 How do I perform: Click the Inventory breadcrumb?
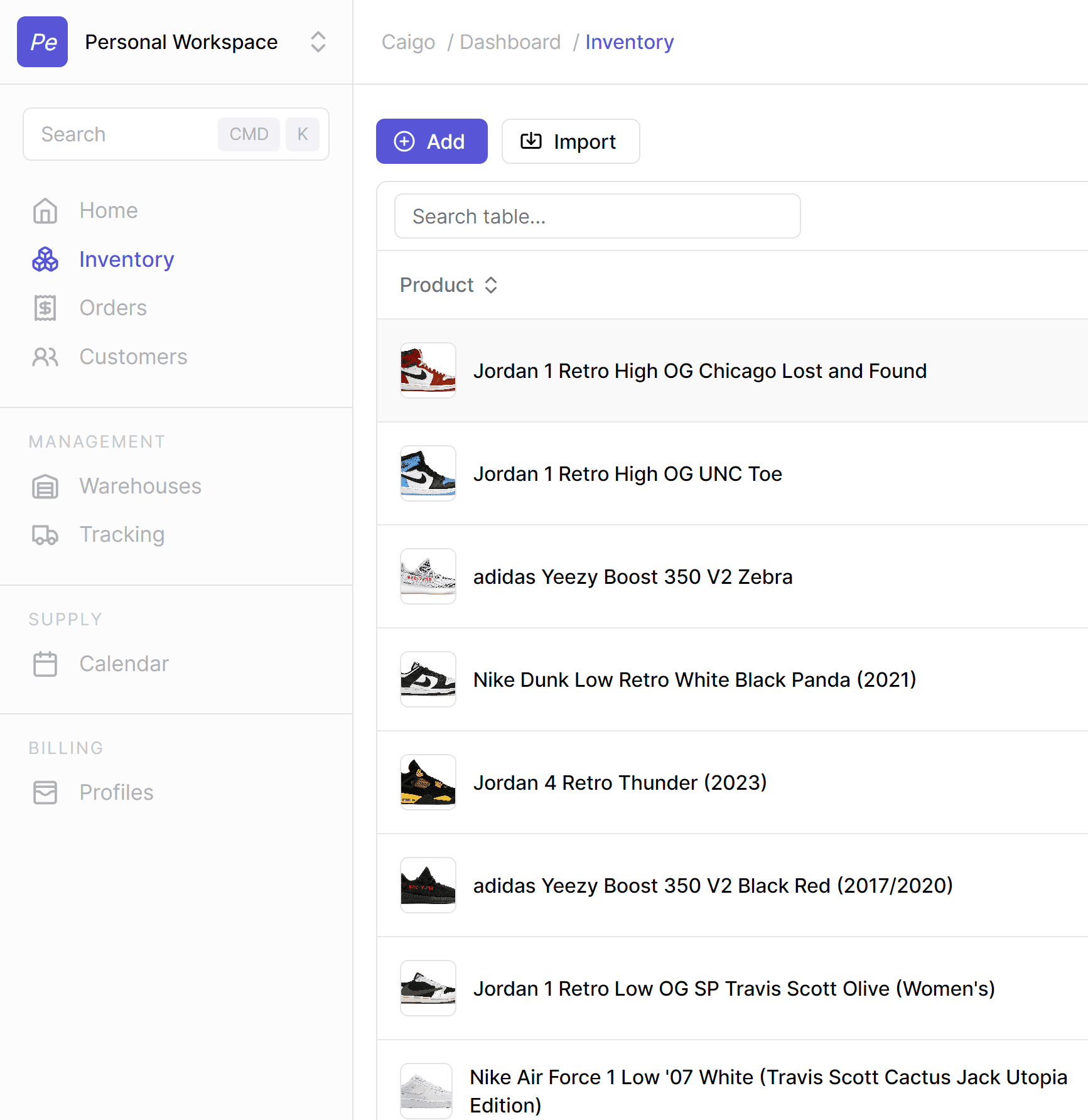[x=629, y=42]
